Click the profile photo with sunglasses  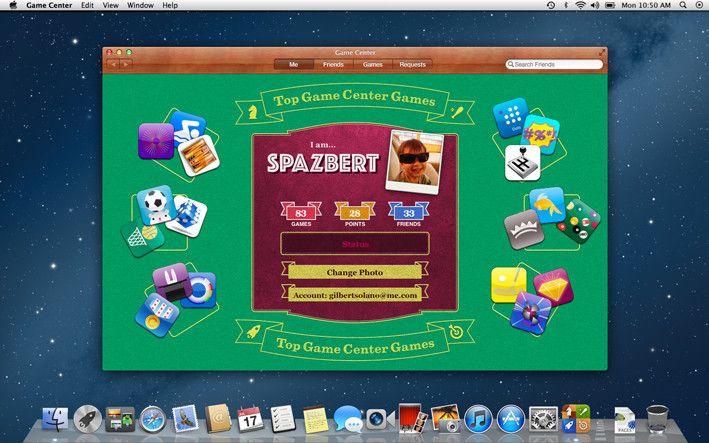[x=415, y=162]
